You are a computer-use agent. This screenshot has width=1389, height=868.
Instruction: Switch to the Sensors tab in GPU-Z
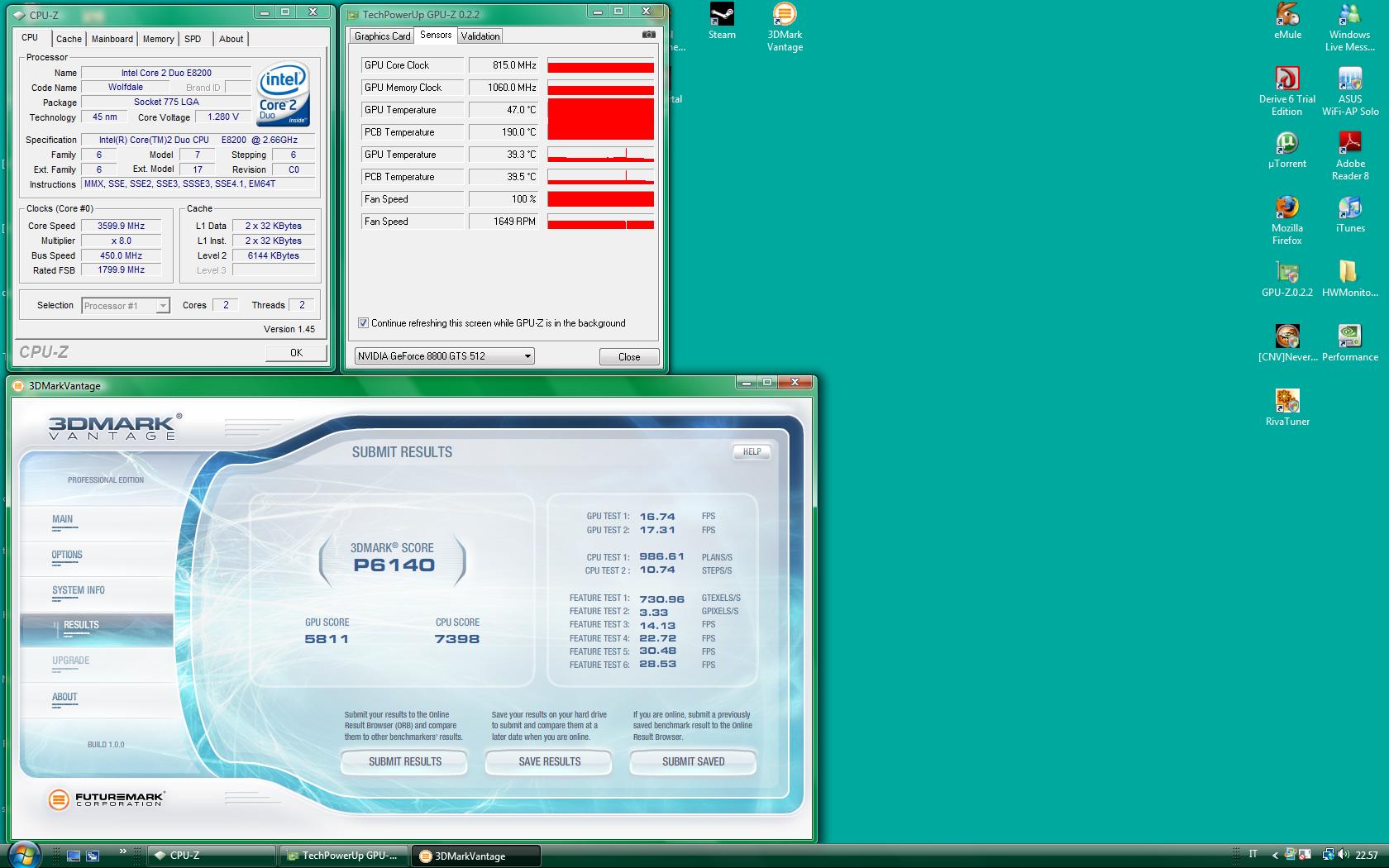[436, 35]
